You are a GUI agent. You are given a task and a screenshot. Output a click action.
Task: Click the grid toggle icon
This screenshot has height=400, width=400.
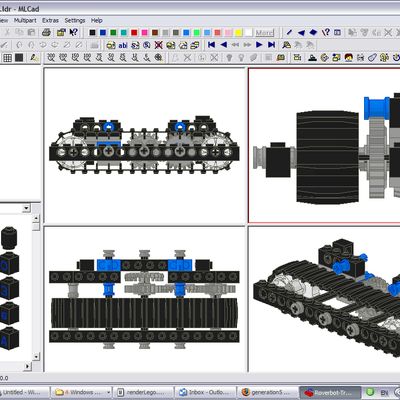click(x=7, y=58)
